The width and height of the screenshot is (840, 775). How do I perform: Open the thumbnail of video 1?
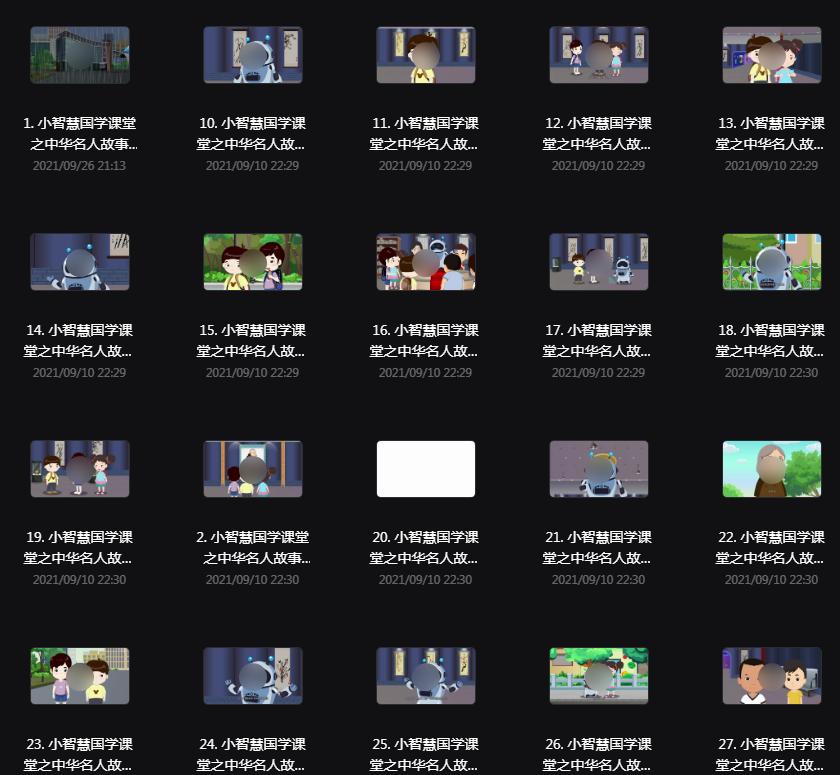(80, 55)
